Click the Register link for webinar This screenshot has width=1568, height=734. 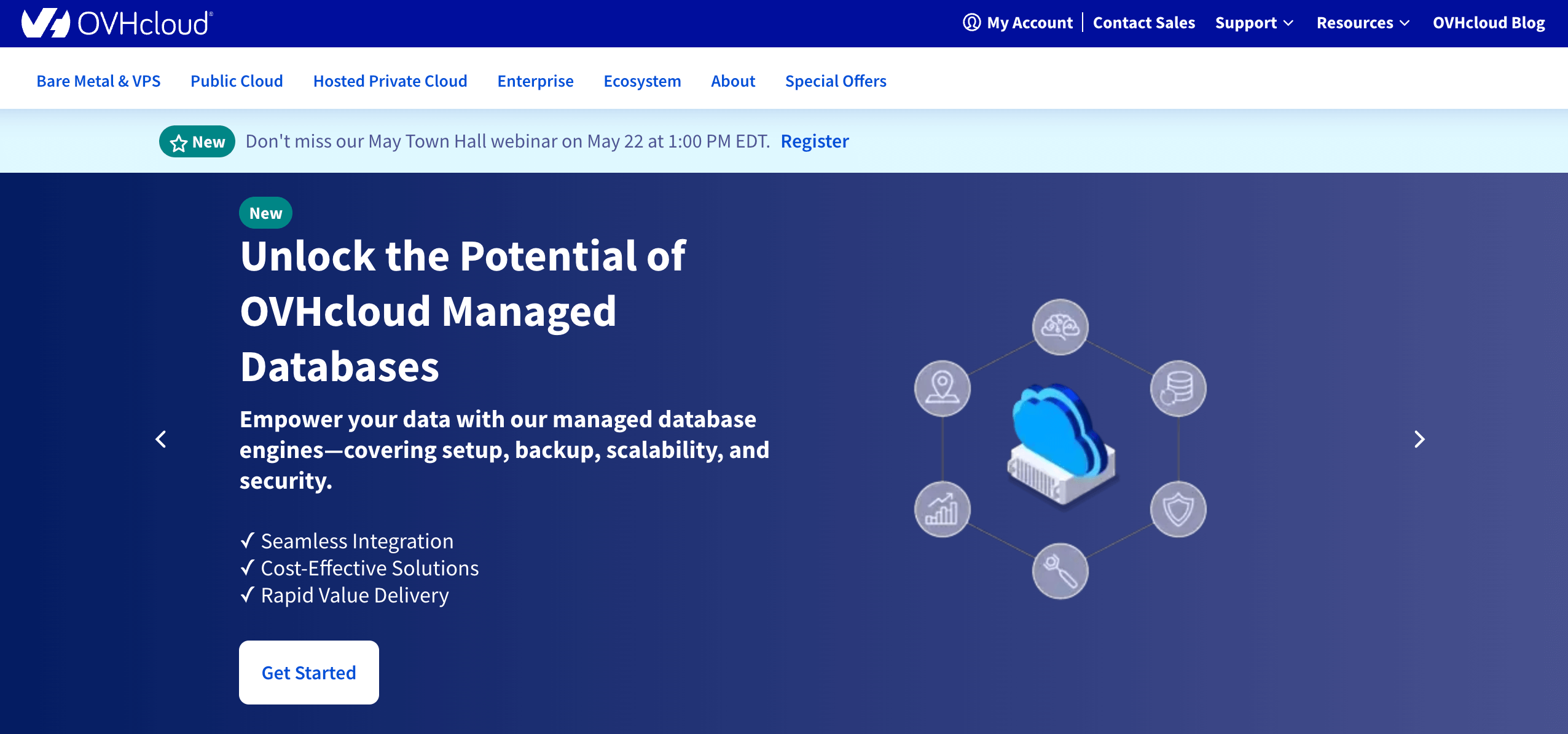click(x=816, y=140)
